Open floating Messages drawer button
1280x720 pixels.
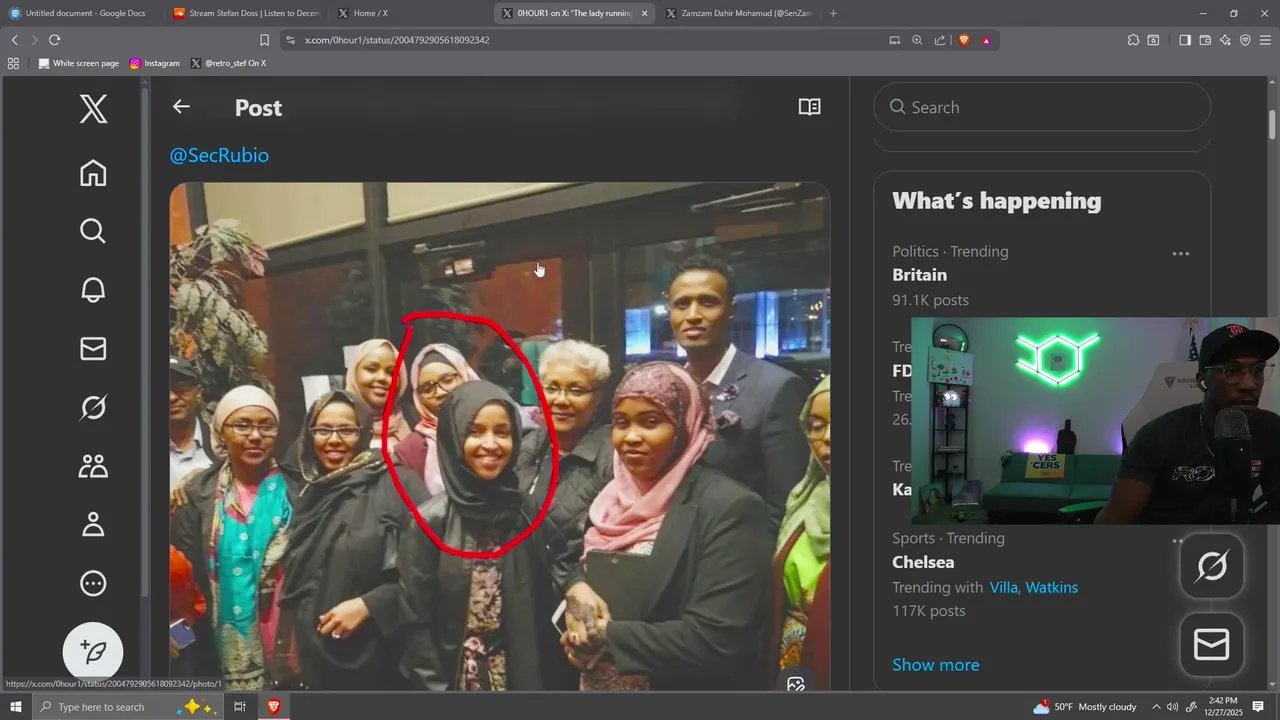(1212, 645)
